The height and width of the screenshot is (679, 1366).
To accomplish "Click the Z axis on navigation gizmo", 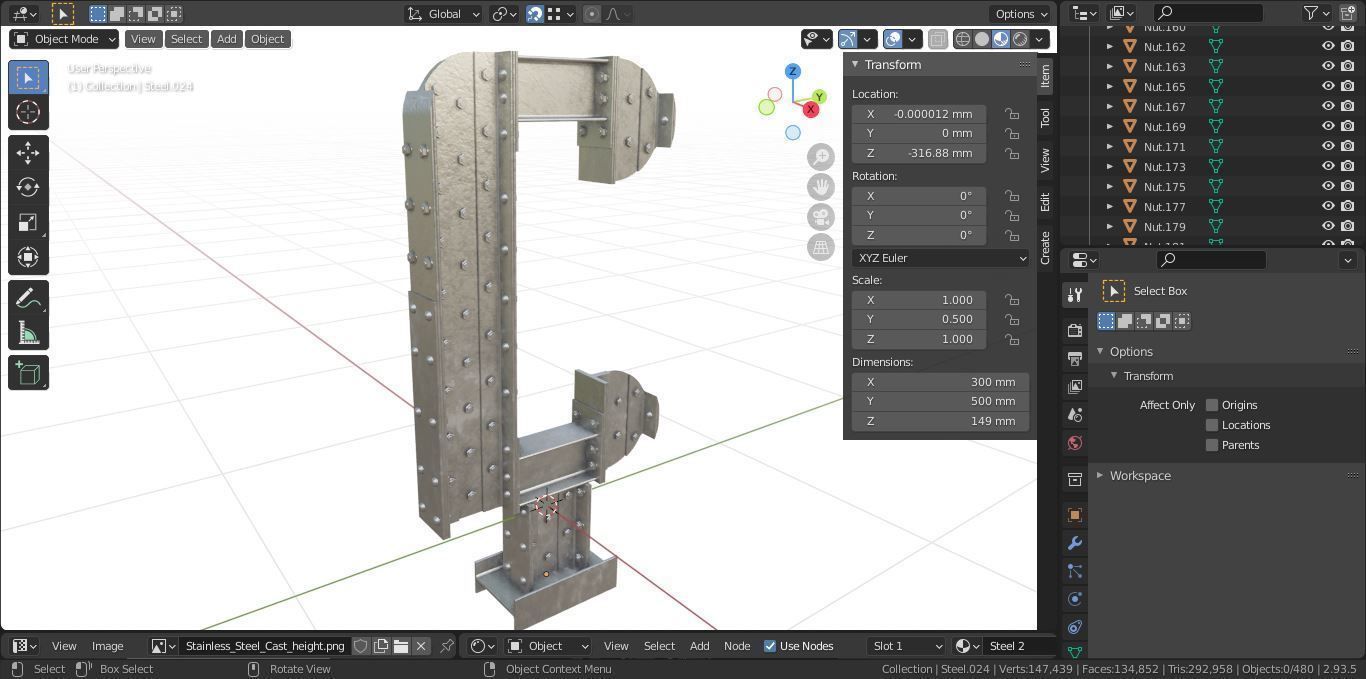I will tap(793, 71).
